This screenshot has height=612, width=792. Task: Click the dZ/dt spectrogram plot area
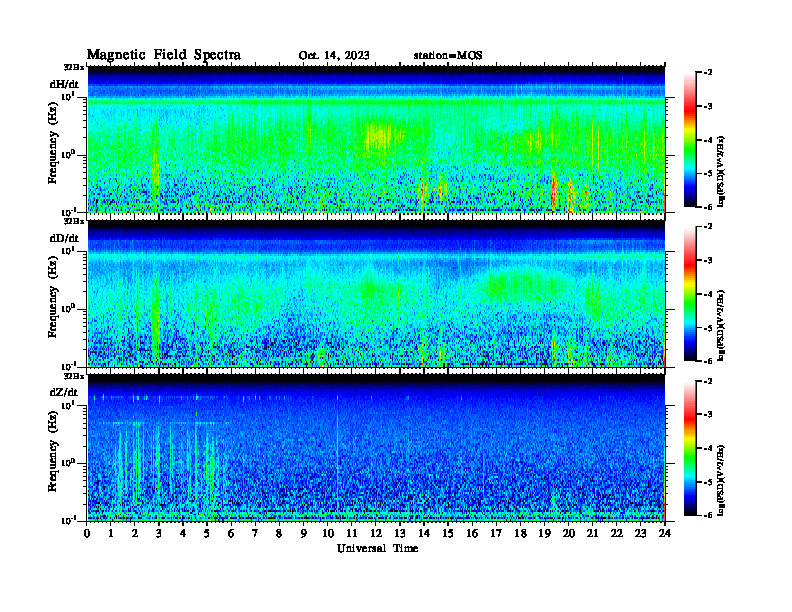coord(376,448)
